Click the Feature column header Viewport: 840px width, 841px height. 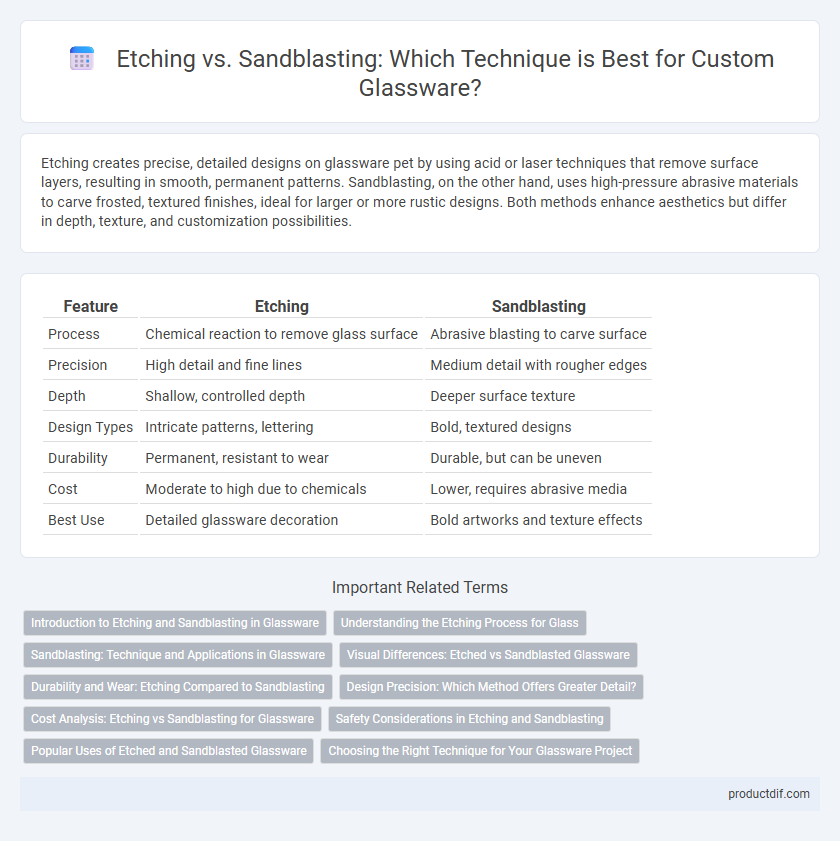tap(91, 306)
